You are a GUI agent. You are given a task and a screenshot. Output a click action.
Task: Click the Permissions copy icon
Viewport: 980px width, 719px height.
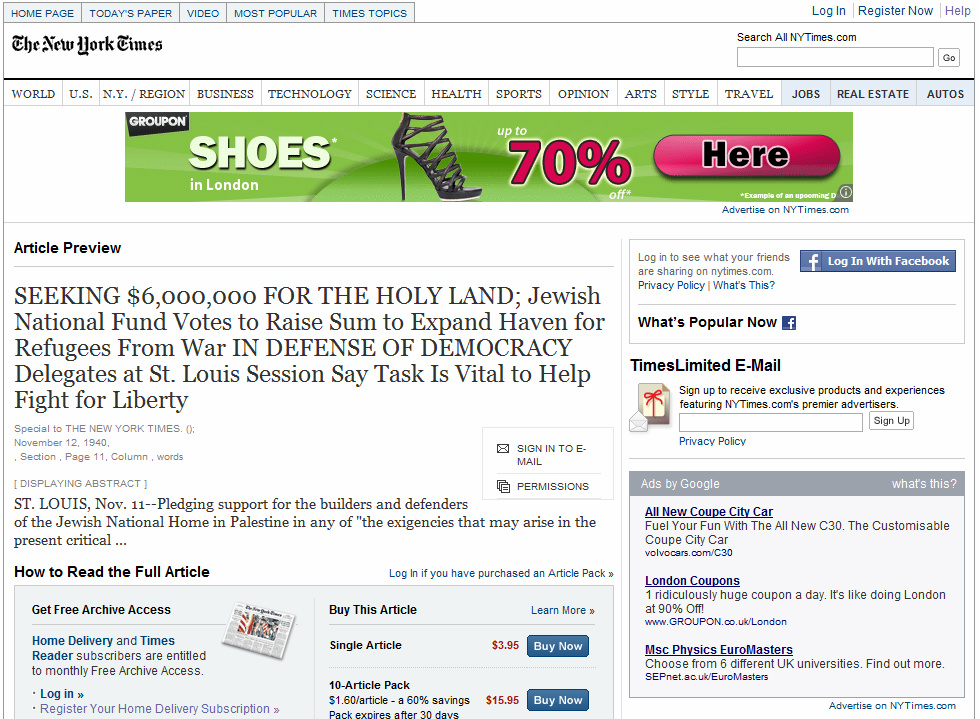click(503, 486)
